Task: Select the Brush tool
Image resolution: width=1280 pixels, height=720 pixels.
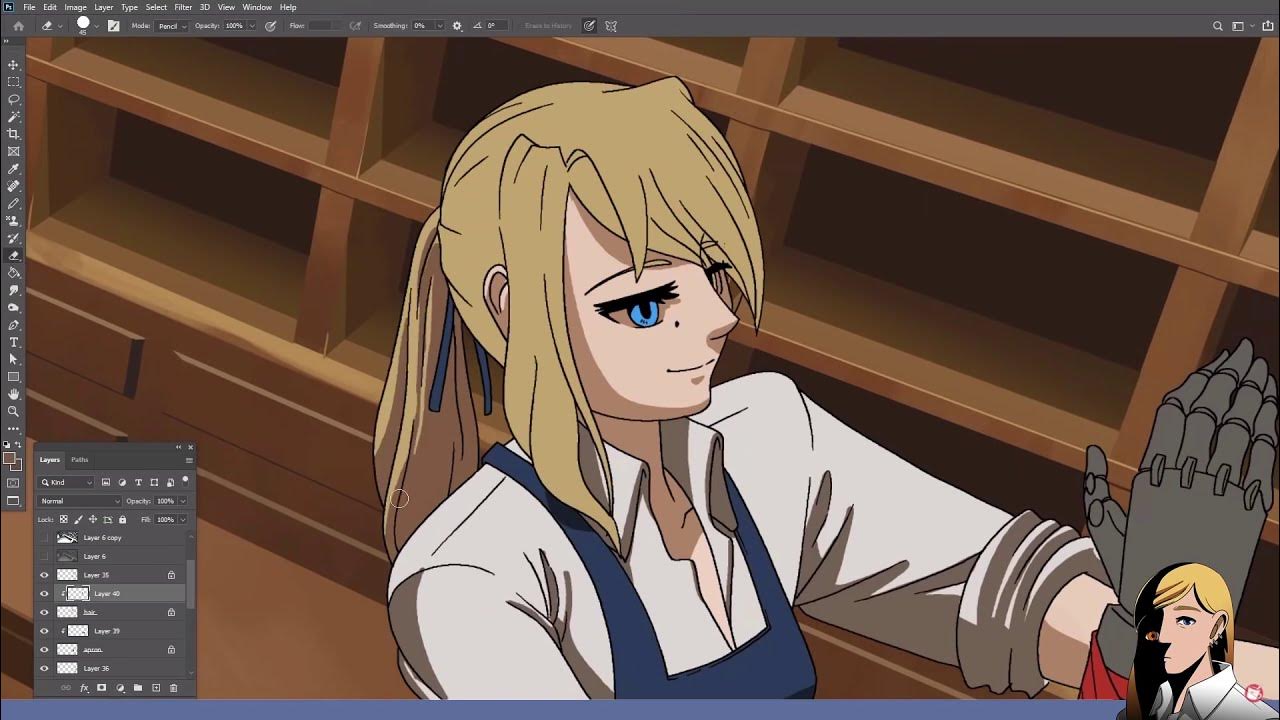Action: 13,203
